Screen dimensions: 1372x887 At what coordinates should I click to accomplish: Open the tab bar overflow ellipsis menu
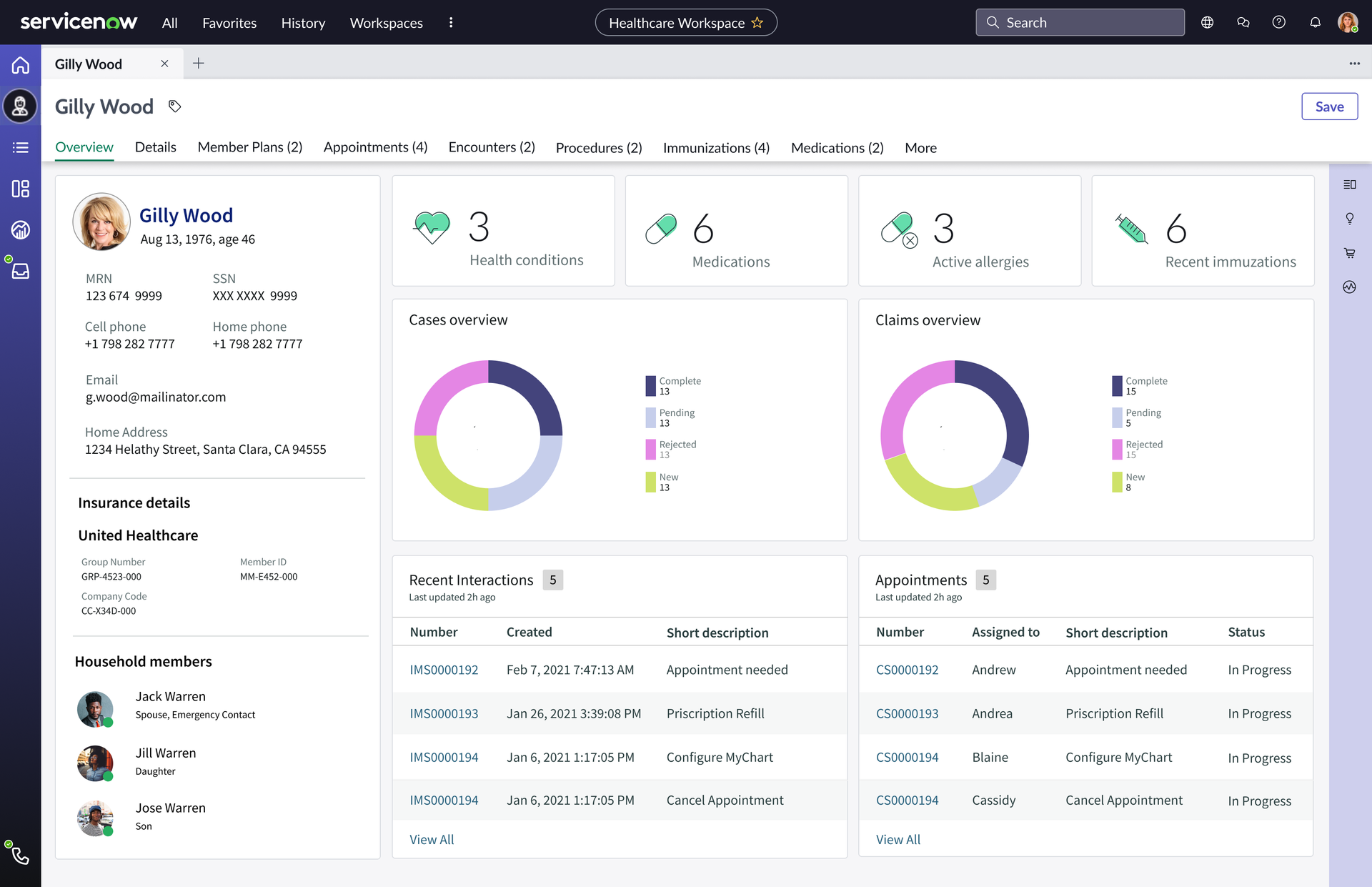[1354, 64]
